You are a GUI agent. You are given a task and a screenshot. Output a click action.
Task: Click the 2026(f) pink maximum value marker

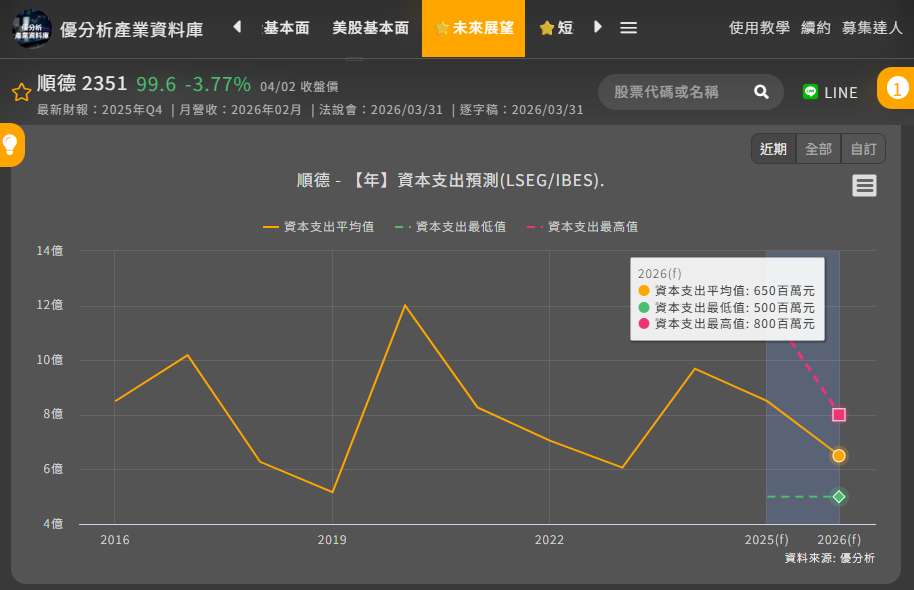[839, 414]
